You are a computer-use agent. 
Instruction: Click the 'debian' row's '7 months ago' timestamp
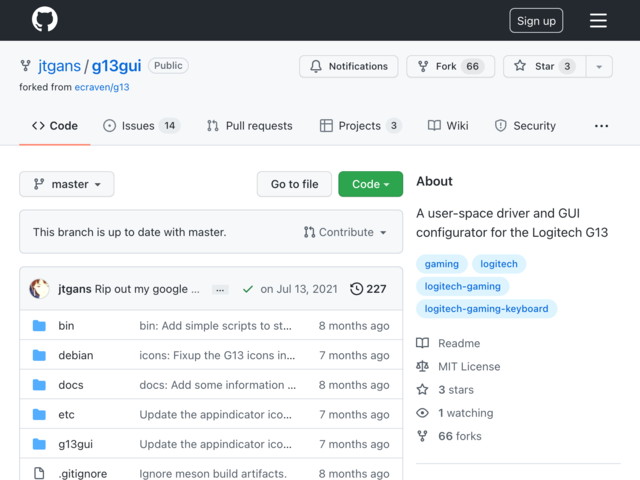[x=354, y=355]
